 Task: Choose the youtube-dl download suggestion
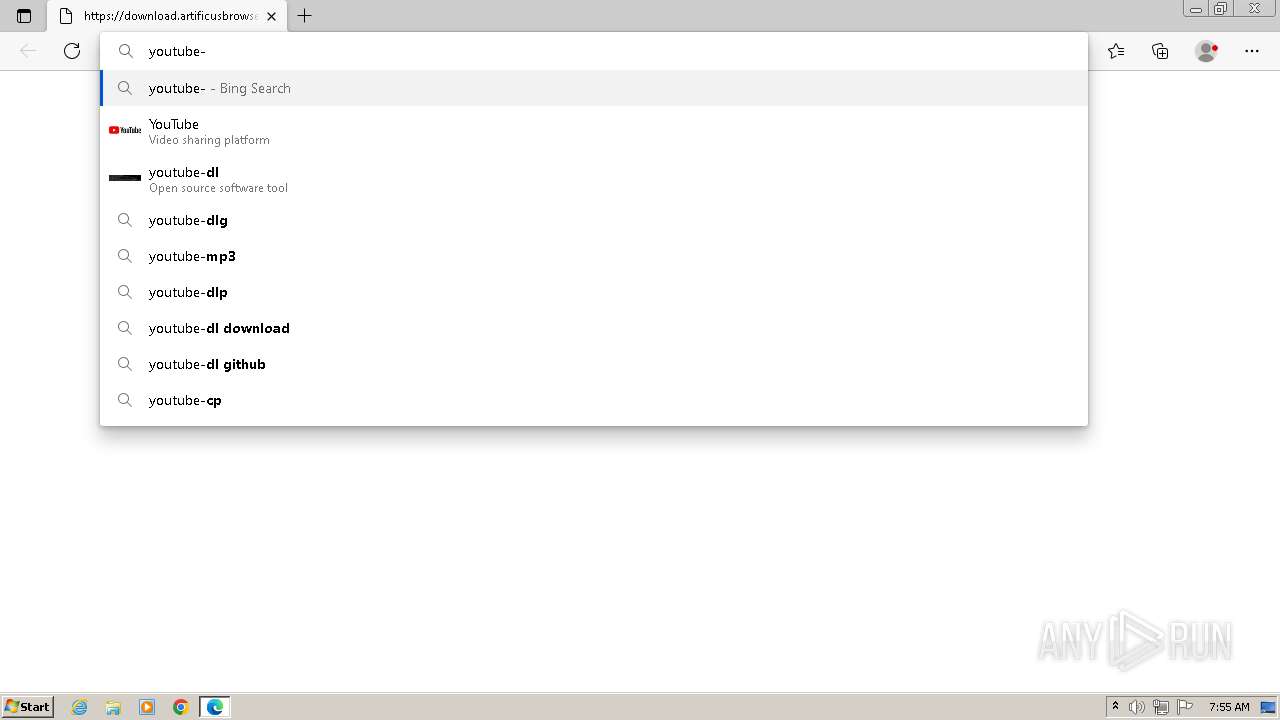pyautogui.click(x=594, y=328)
